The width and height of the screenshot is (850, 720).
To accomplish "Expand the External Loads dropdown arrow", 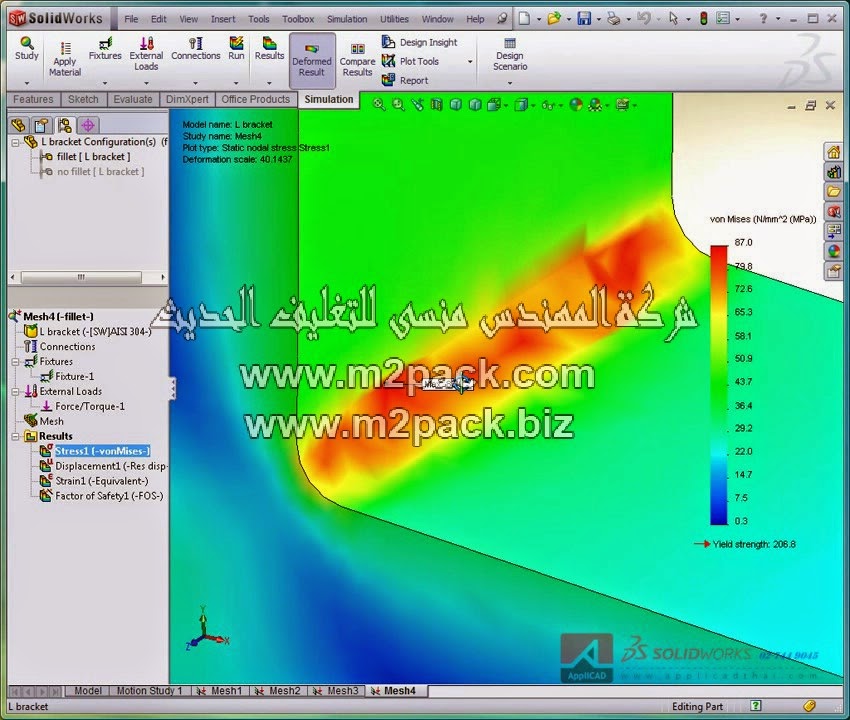I will pyautogui.click(x=146, y=83).
